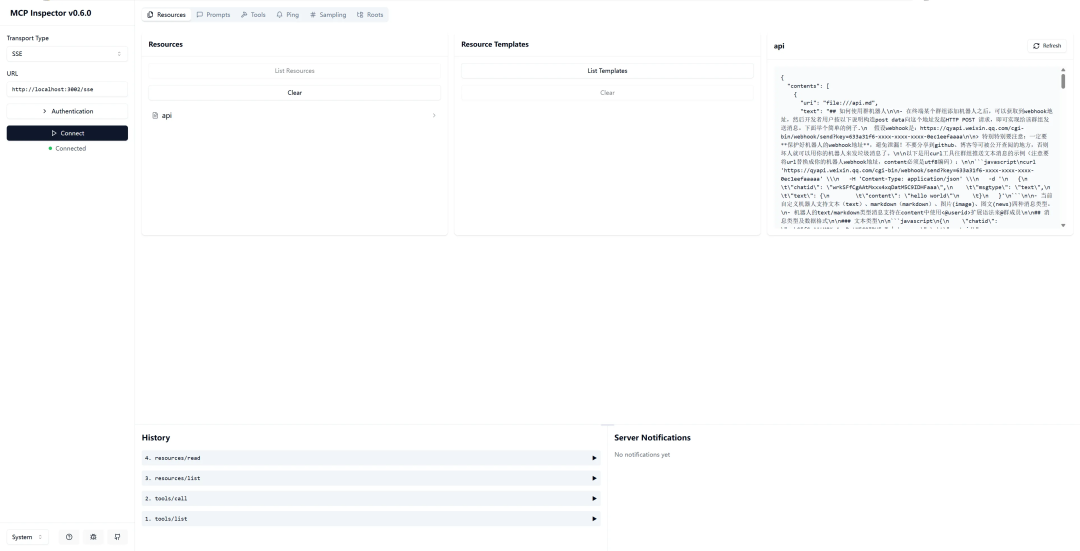Click the Connect button

[x=68, y=133]
